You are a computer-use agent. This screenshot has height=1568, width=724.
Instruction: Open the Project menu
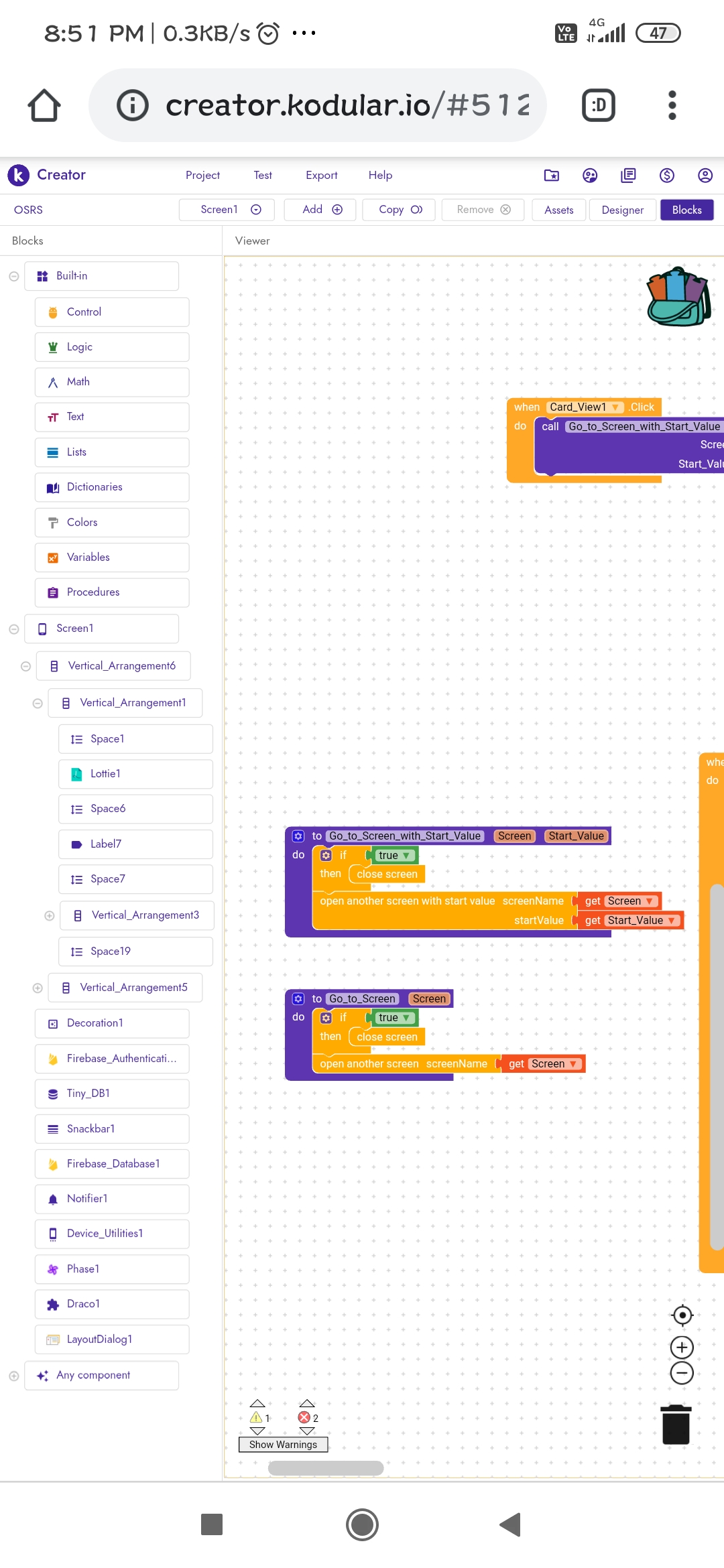(202, 176)
